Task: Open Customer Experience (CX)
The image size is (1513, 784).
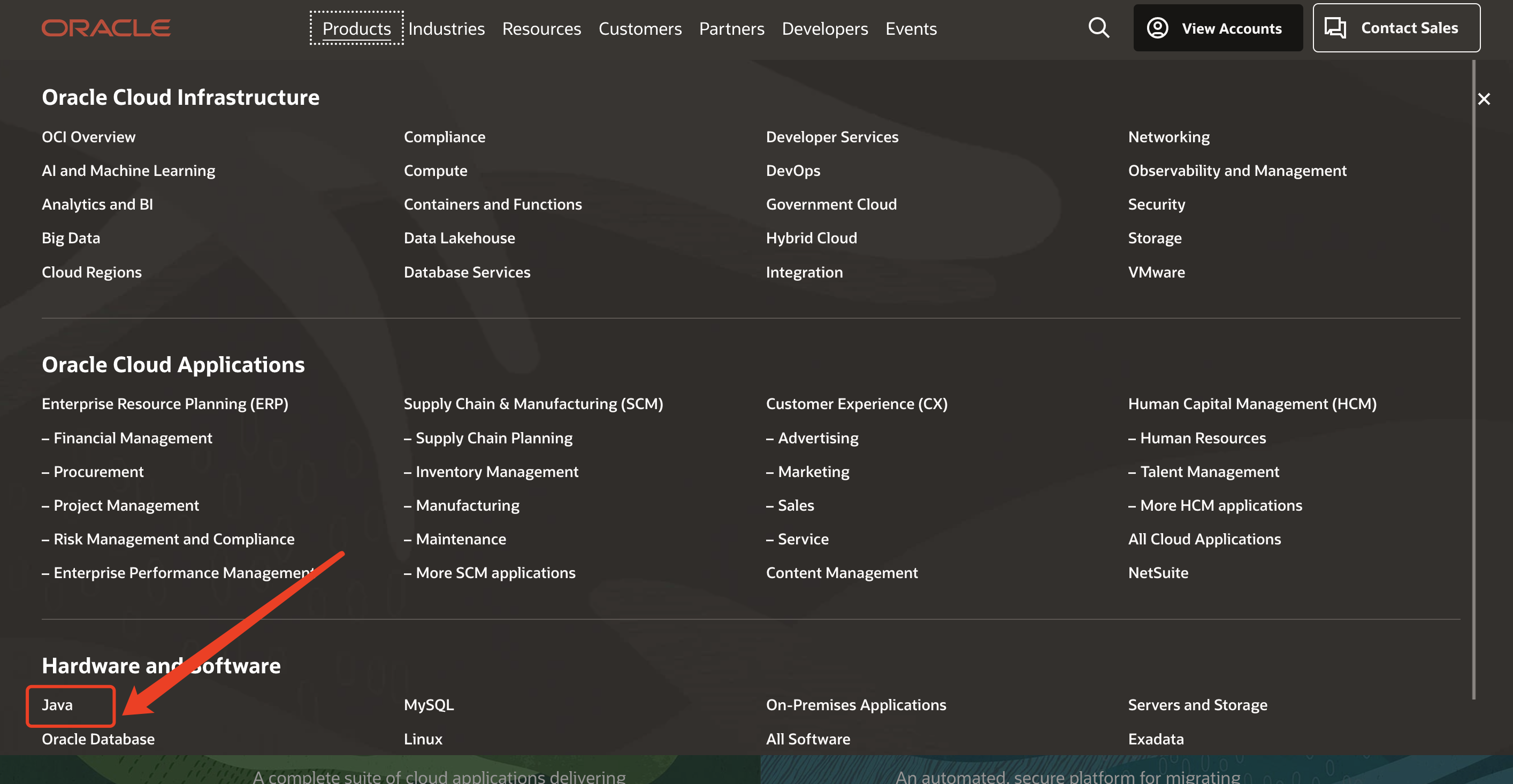Action: (857, 403)
